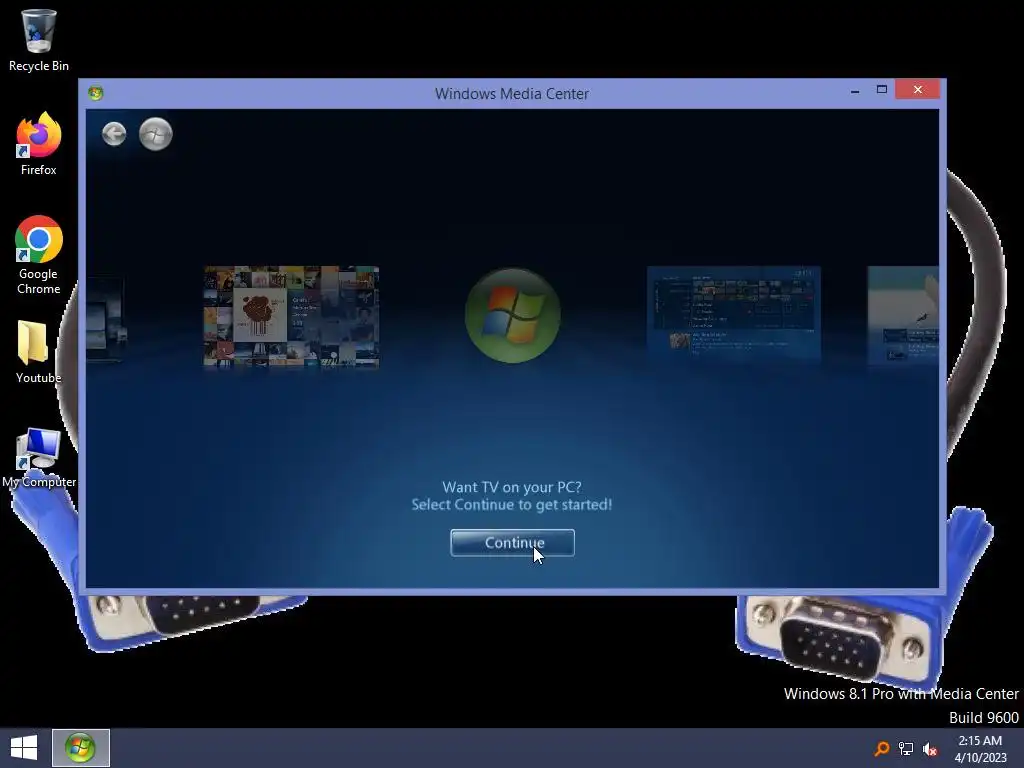
Task: Open the orange search icon in the system tray
Action: [x=882, y=748]
